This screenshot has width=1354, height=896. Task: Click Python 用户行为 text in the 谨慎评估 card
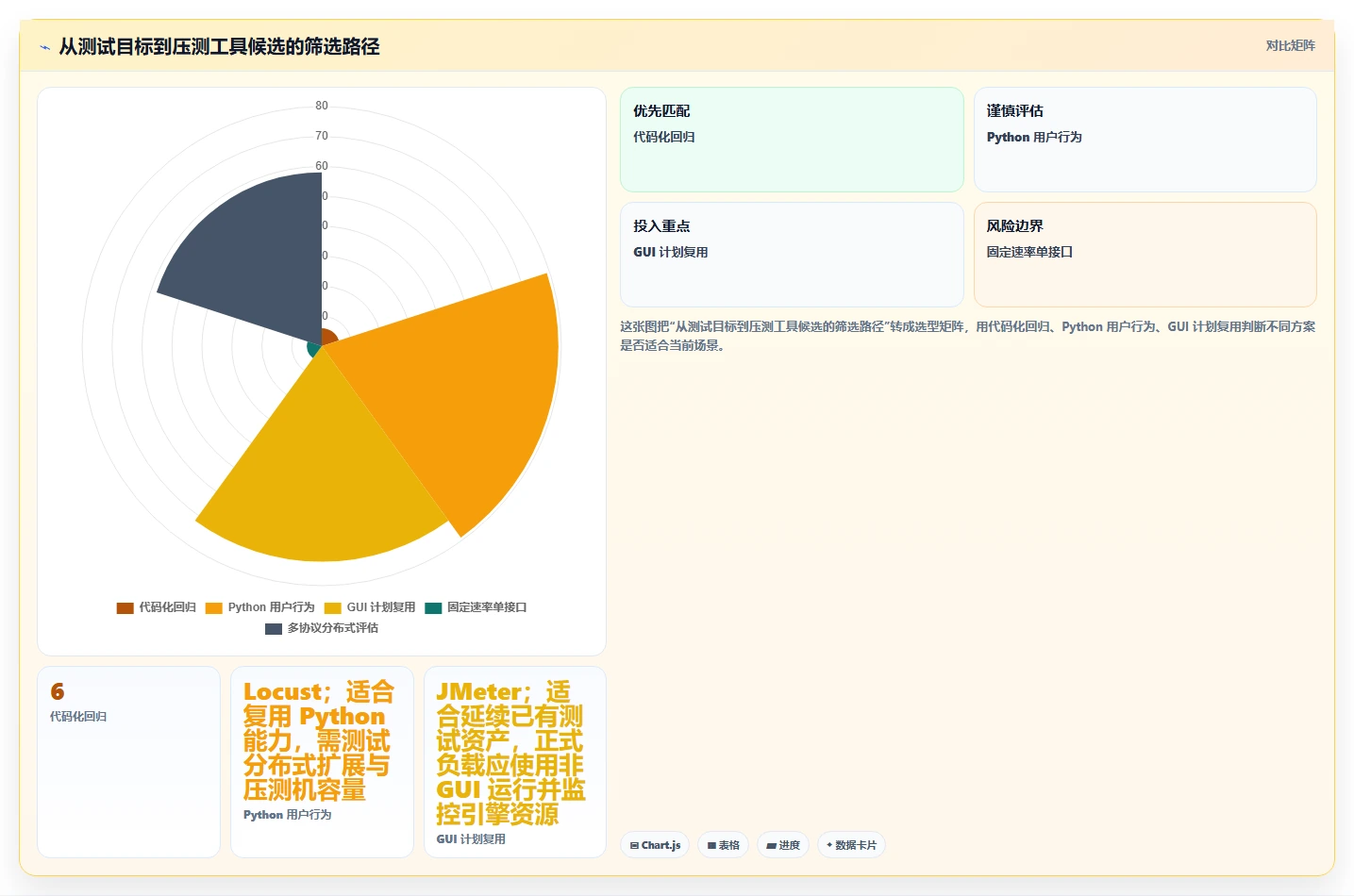1034,137
